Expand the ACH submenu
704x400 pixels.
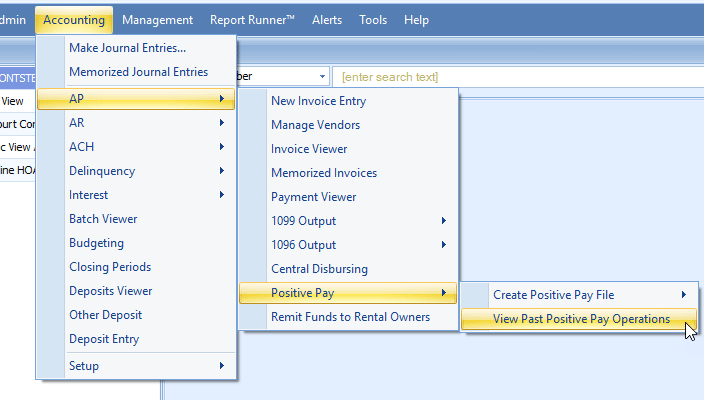(136, 147)
